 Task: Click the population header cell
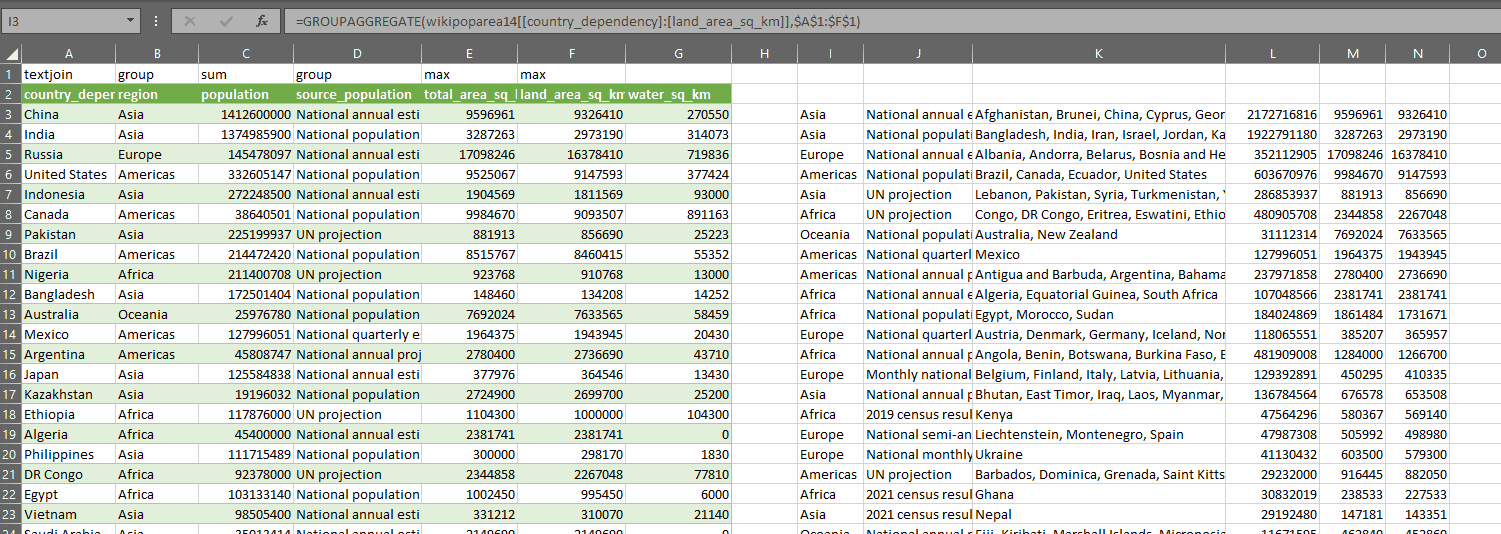tap(245, 94)
